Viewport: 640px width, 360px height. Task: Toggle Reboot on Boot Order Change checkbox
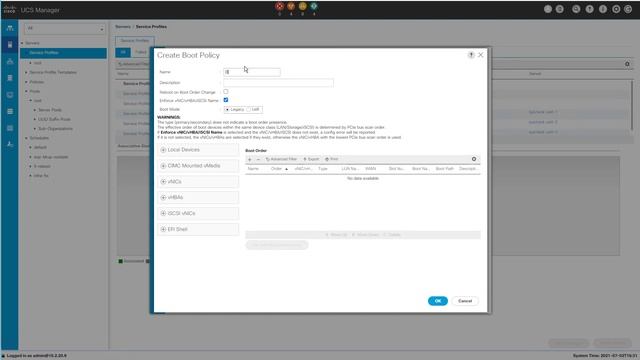[226, 92]
